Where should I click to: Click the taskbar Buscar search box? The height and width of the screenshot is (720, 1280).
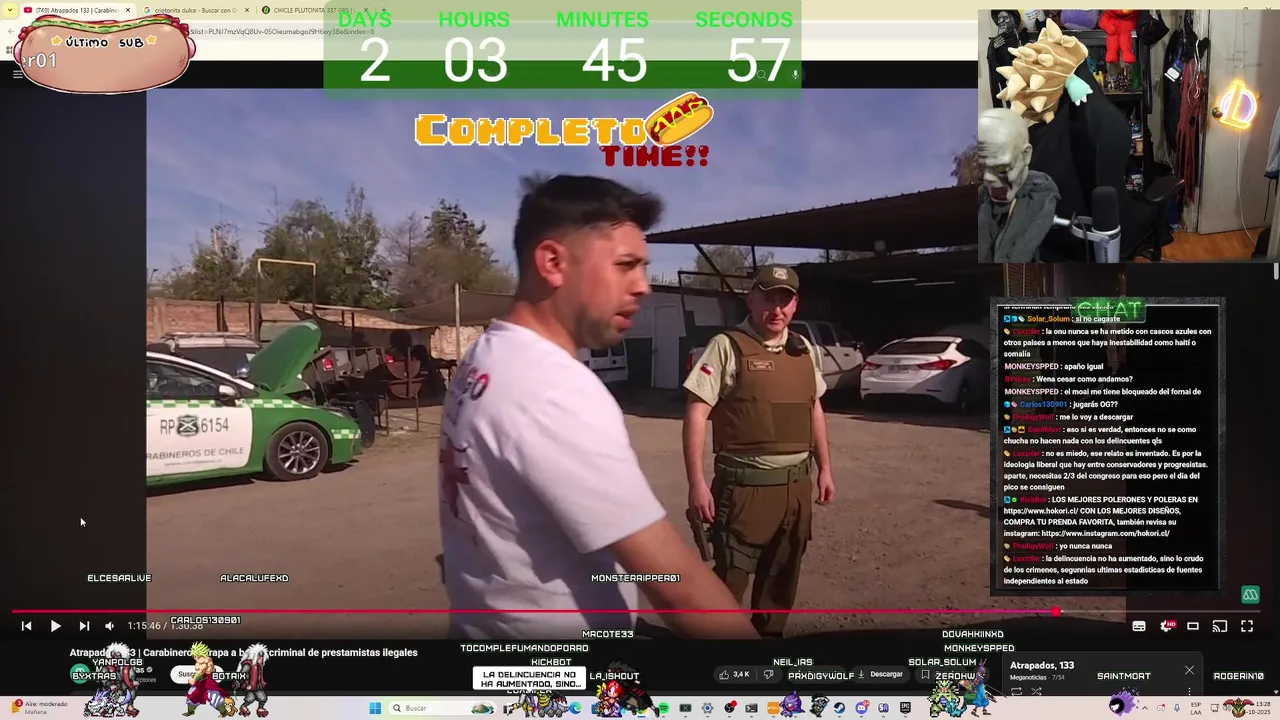pos(440,708)
